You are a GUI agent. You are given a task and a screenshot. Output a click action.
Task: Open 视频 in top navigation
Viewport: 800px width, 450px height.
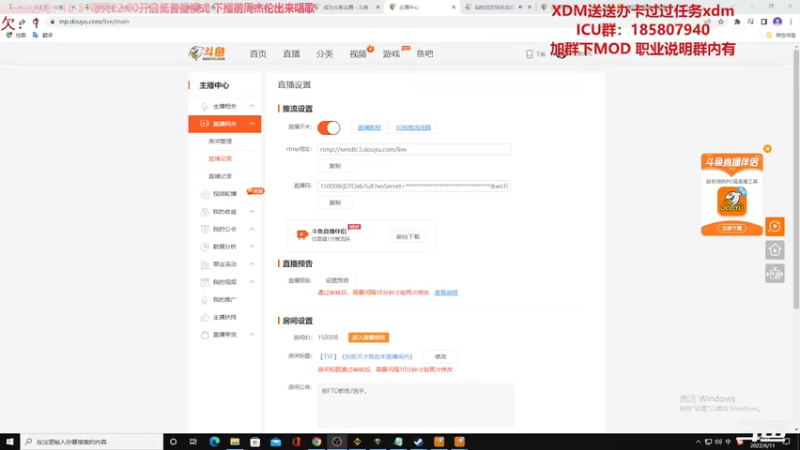(358, 54)
